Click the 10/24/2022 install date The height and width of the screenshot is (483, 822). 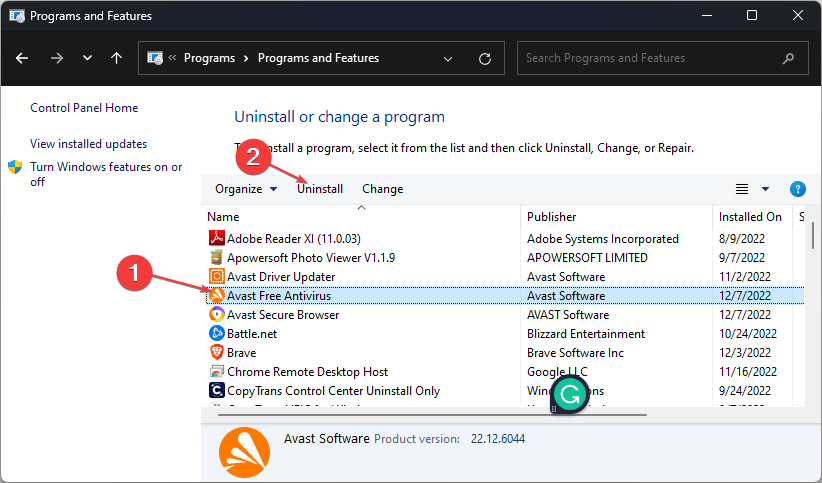pos(748,334)
